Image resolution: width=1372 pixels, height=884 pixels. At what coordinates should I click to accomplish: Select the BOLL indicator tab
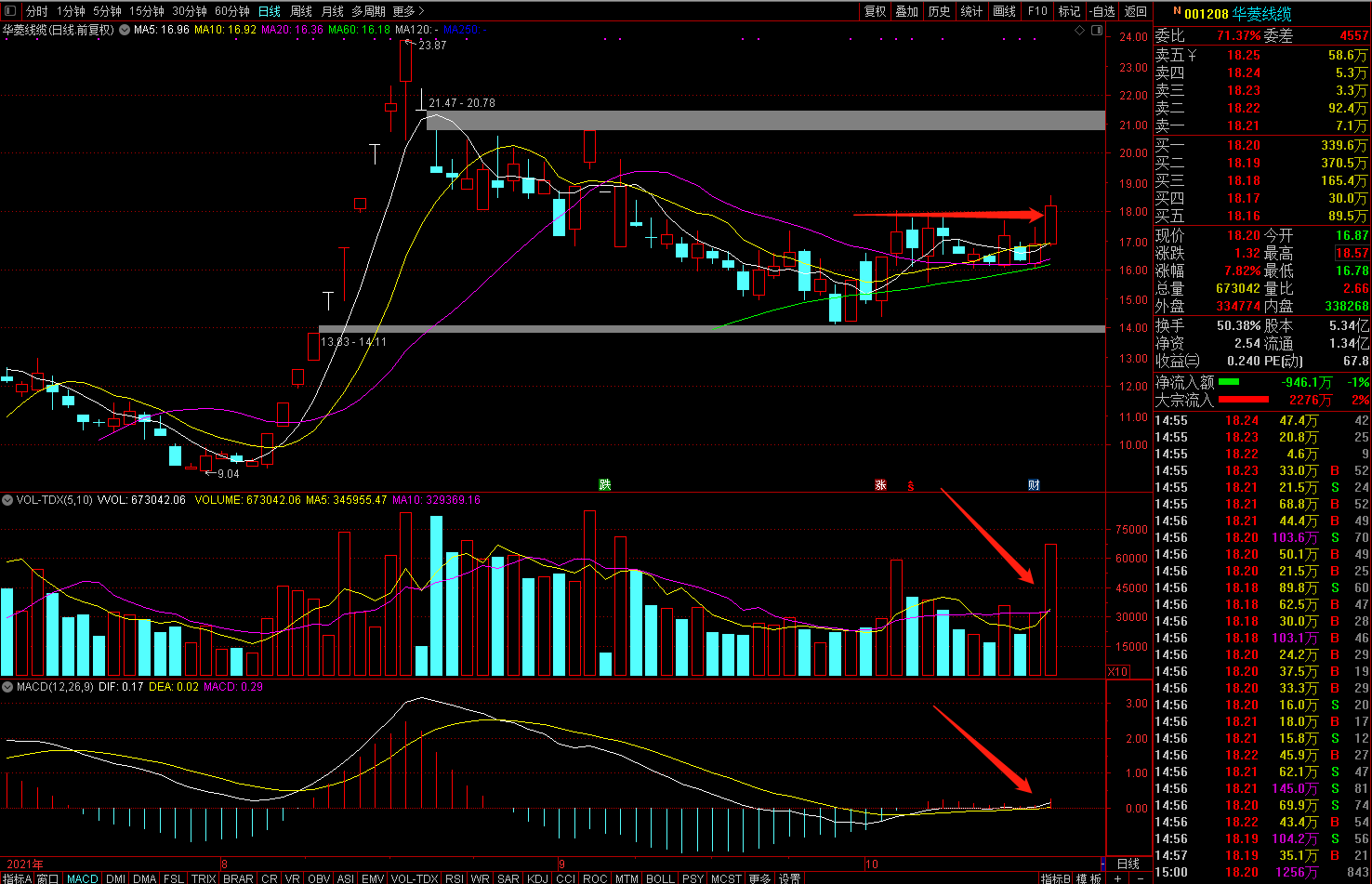[661, 878]
